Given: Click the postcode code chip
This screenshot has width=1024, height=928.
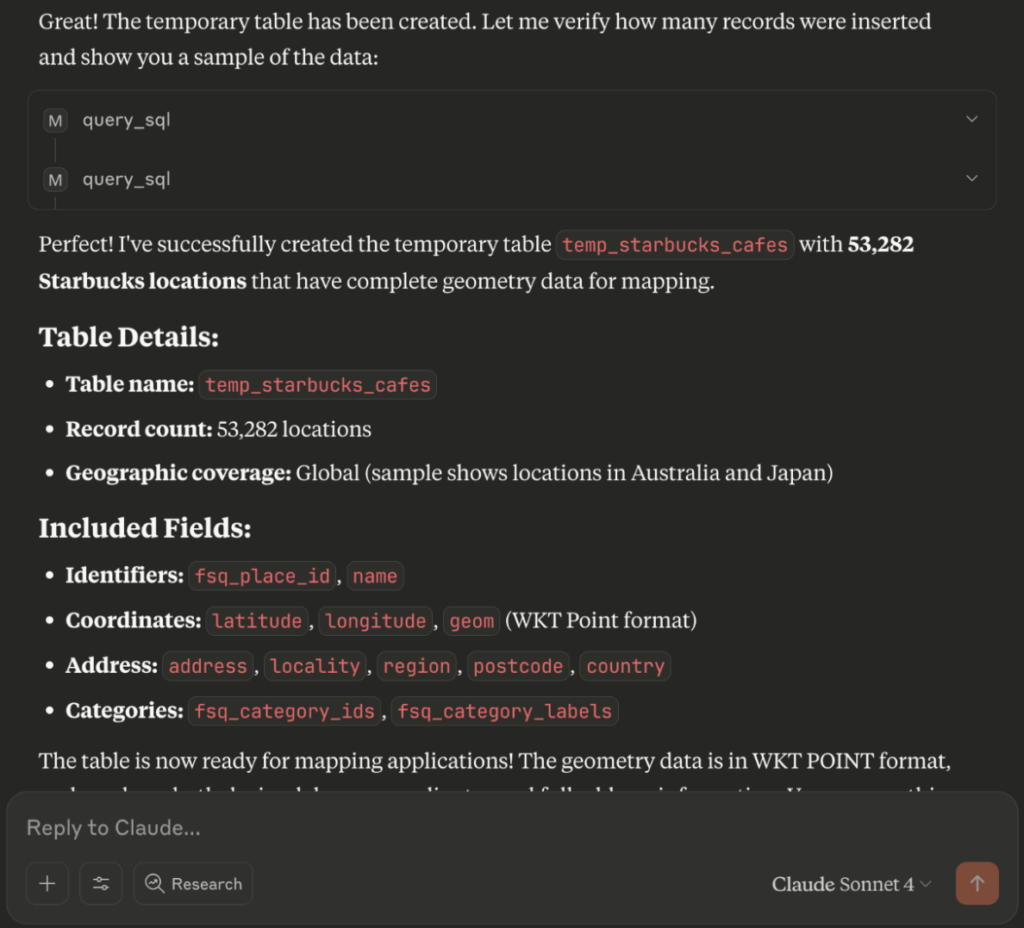Looking at the screenshot, I should point(518,666).
